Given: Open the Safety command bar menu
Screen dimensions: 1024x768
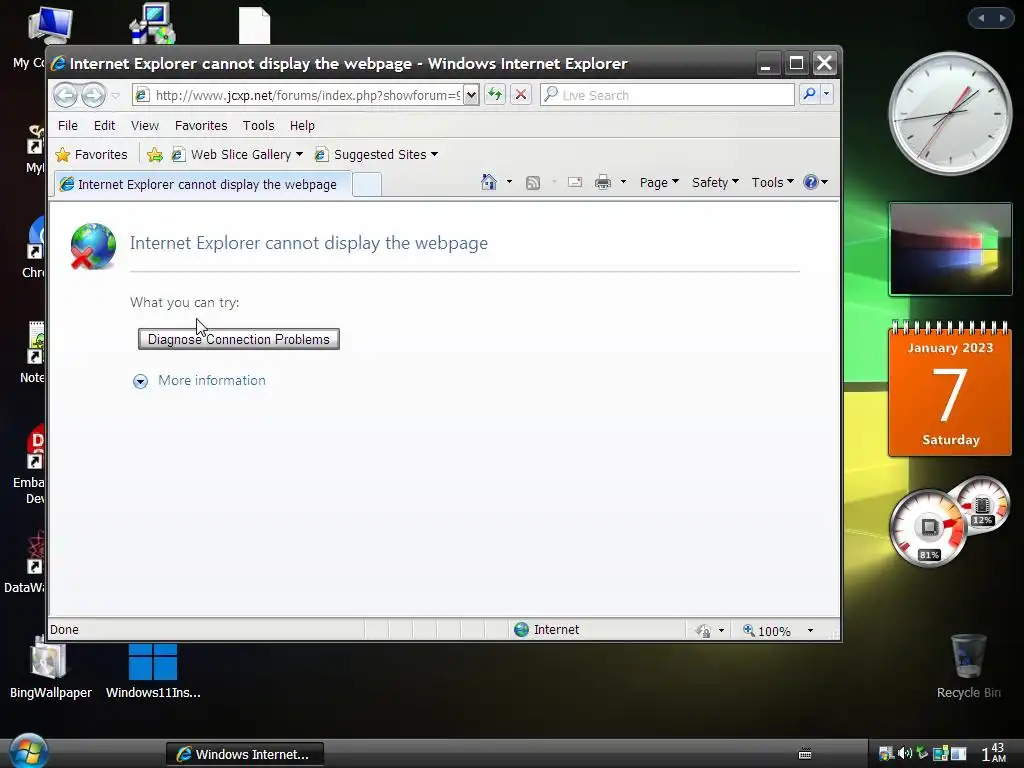Looking at the screenshot, I should click(x=715, y=182).
